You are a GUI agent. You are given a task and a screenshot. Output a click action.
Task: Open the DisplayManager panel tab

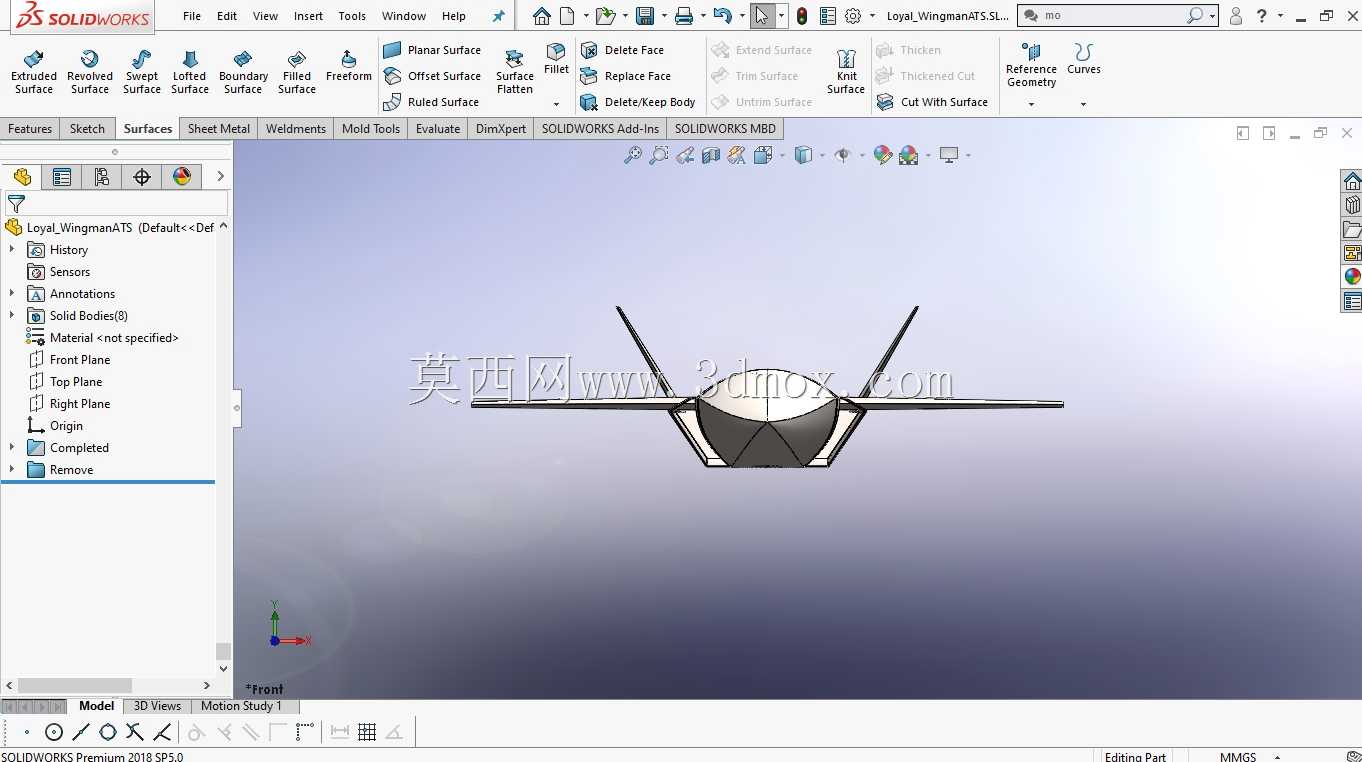[x=182, y=177]
